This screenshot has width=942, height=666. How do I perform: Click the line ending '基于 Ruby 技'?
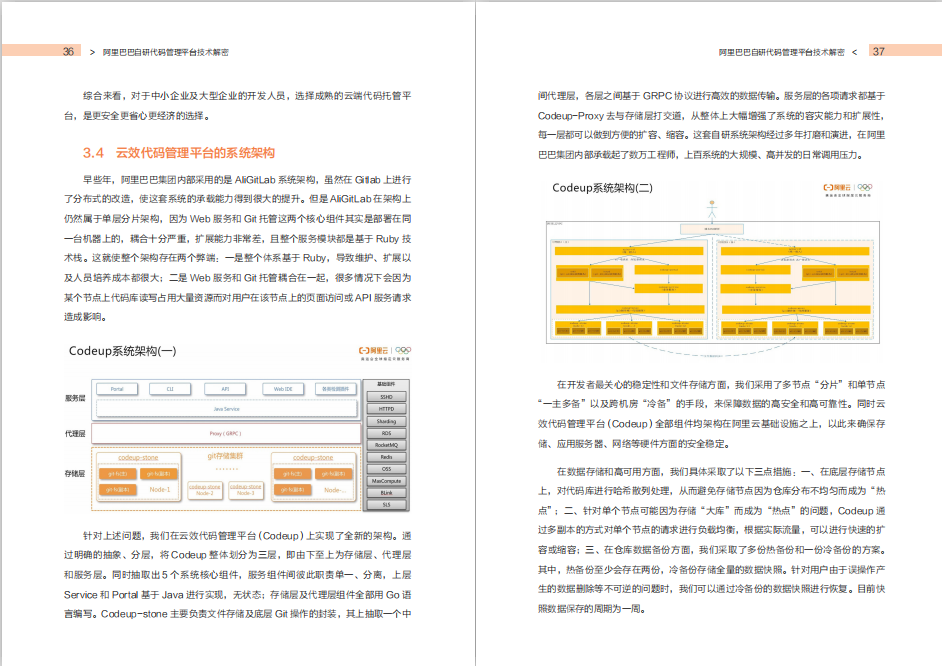coord(237,239)
